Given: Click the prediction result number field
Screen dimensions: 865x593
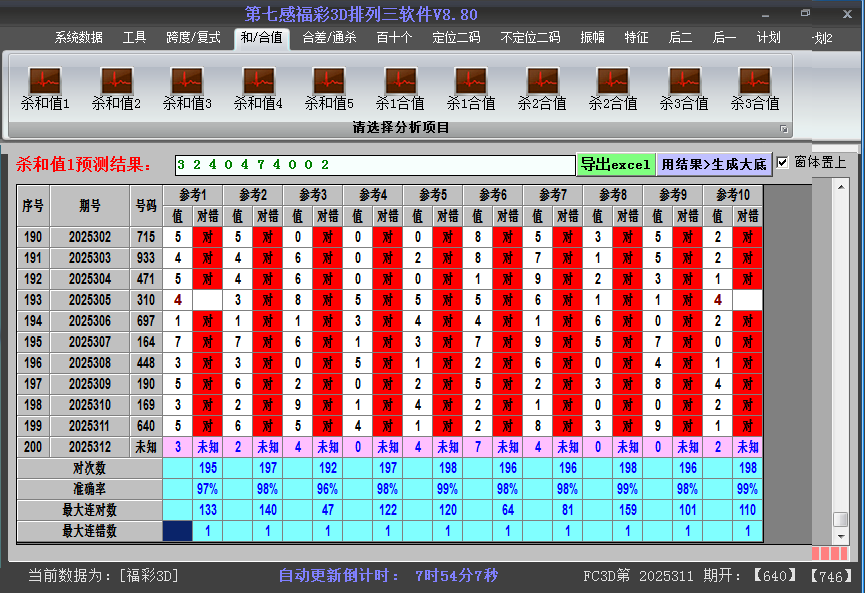Looking at the screenshot, I should [374, 164].
